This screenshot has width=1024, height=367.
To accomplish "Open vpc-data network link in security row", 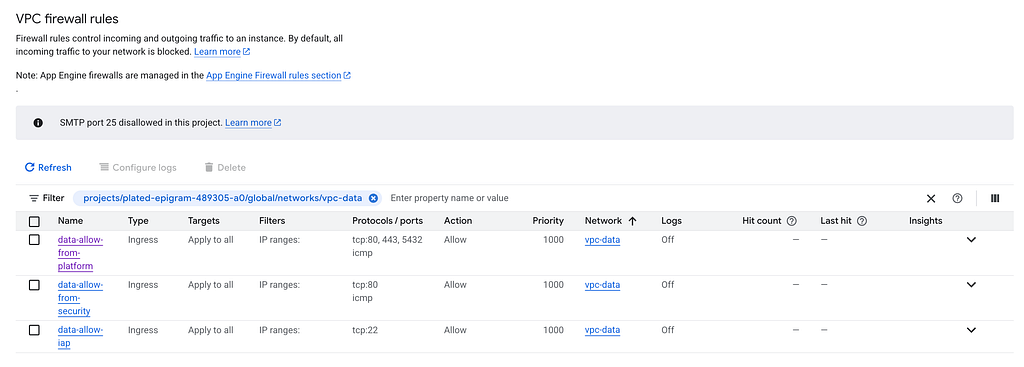I will [x=602, y=285].
